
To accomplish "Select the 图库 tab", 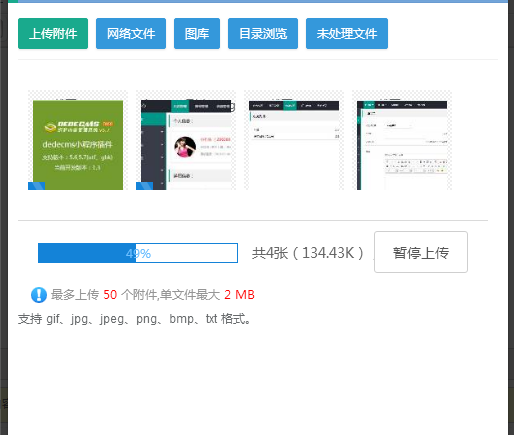I will (197, 34).
